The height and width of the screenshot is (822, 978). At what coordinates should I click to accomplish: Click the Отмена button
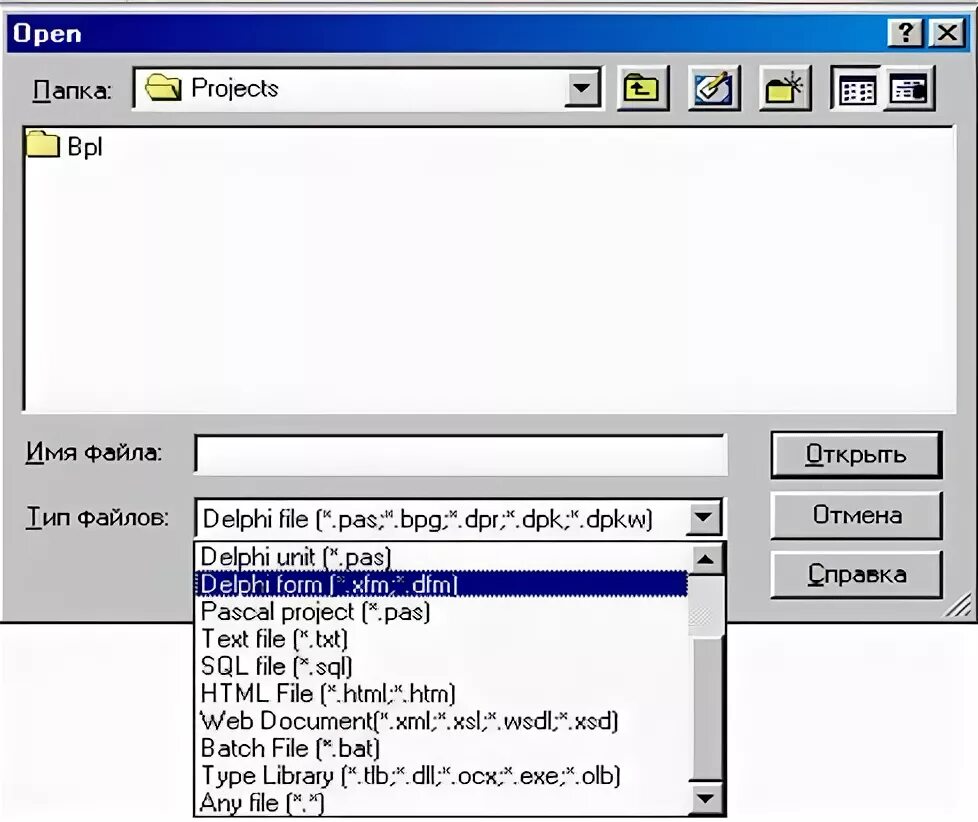(x=856, y=515)
